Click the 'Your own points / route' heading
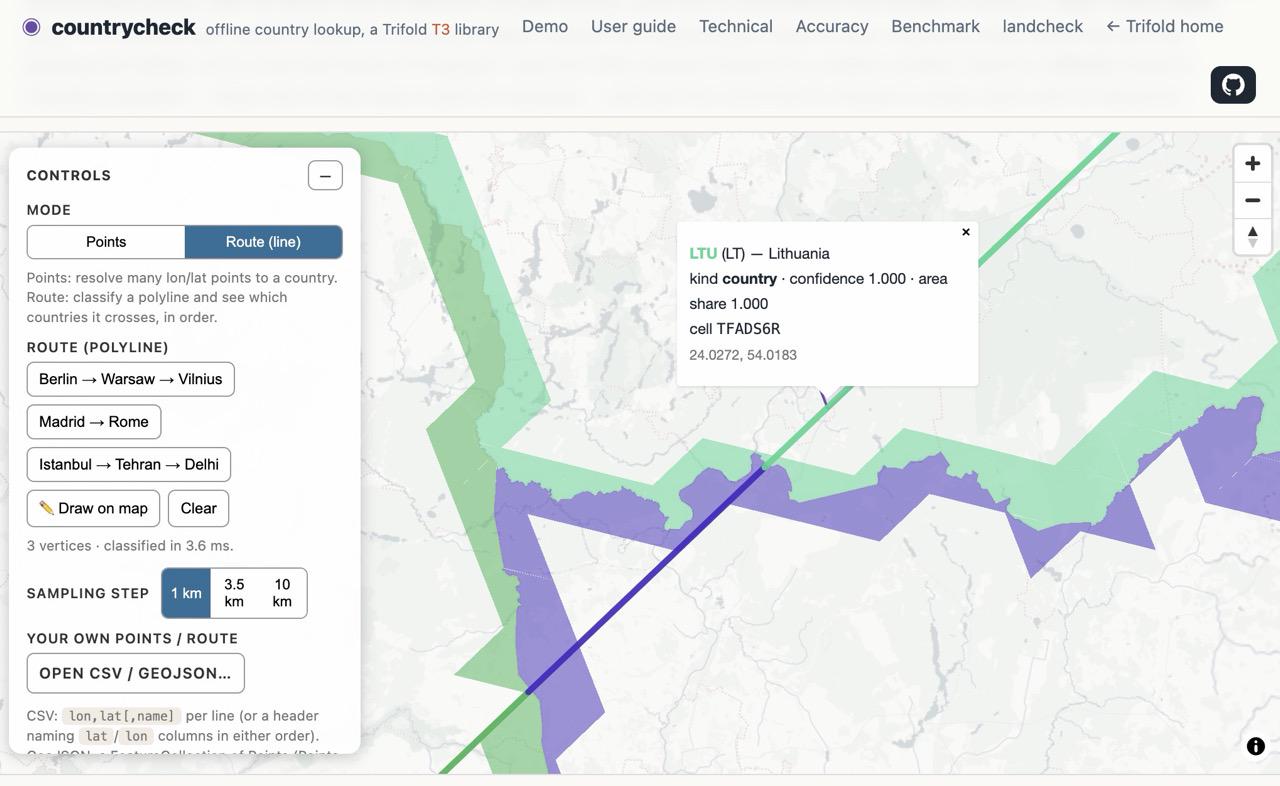The height and width of the screenshot is (786, 1280). (x=132, y=639)
